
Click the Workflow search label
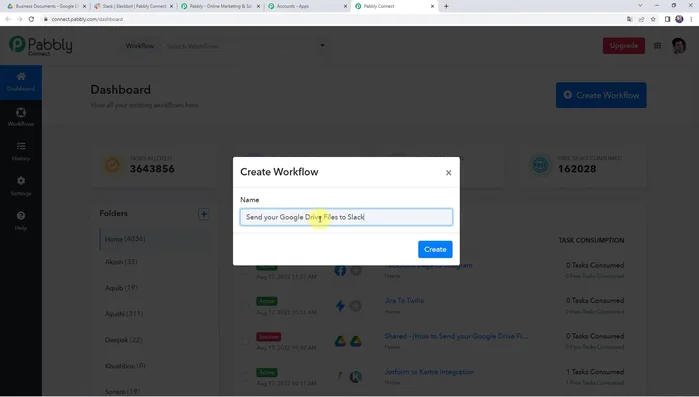[140, 46]
